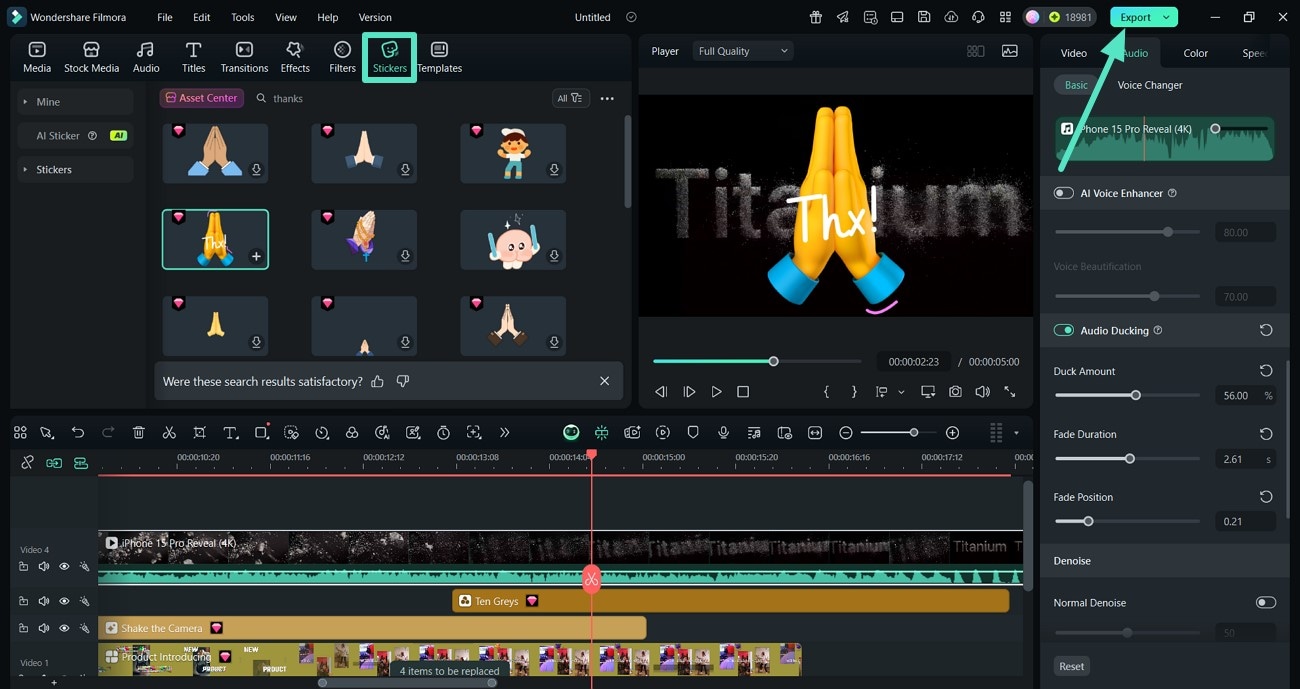Screen dimensions: 1300x689
Task: Click the player progress bar
Action: pyautogui.click(x=757, y=361)
